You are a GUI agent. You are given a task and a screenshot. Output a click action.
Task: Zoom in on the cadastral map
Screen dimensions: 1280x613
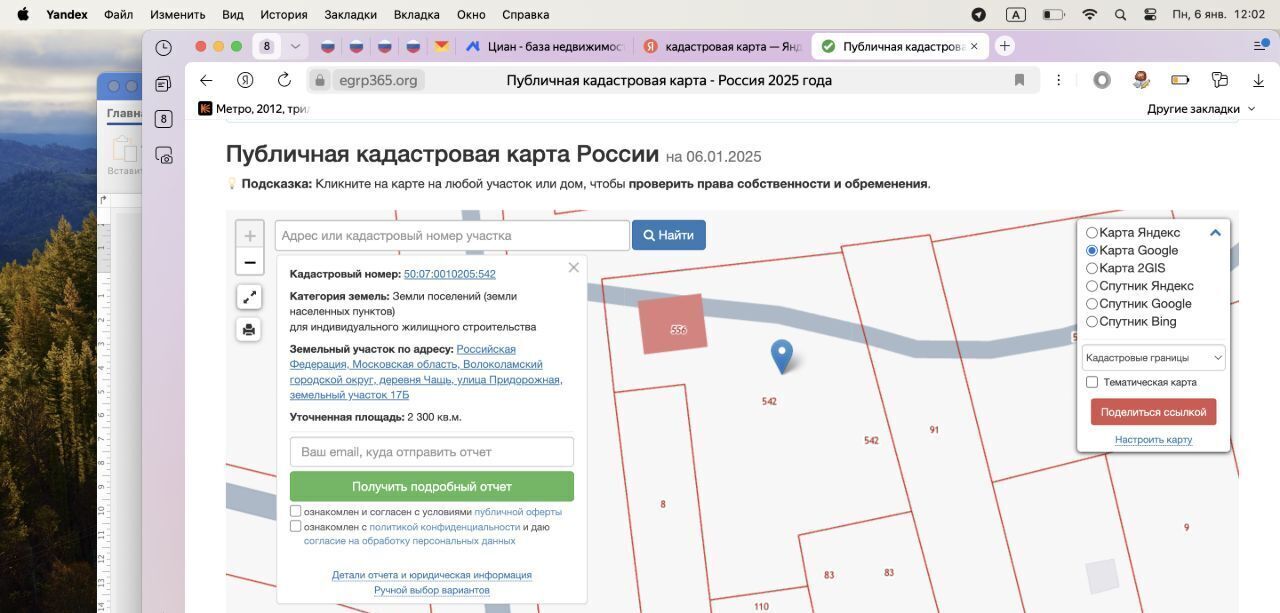click(249, 236)
